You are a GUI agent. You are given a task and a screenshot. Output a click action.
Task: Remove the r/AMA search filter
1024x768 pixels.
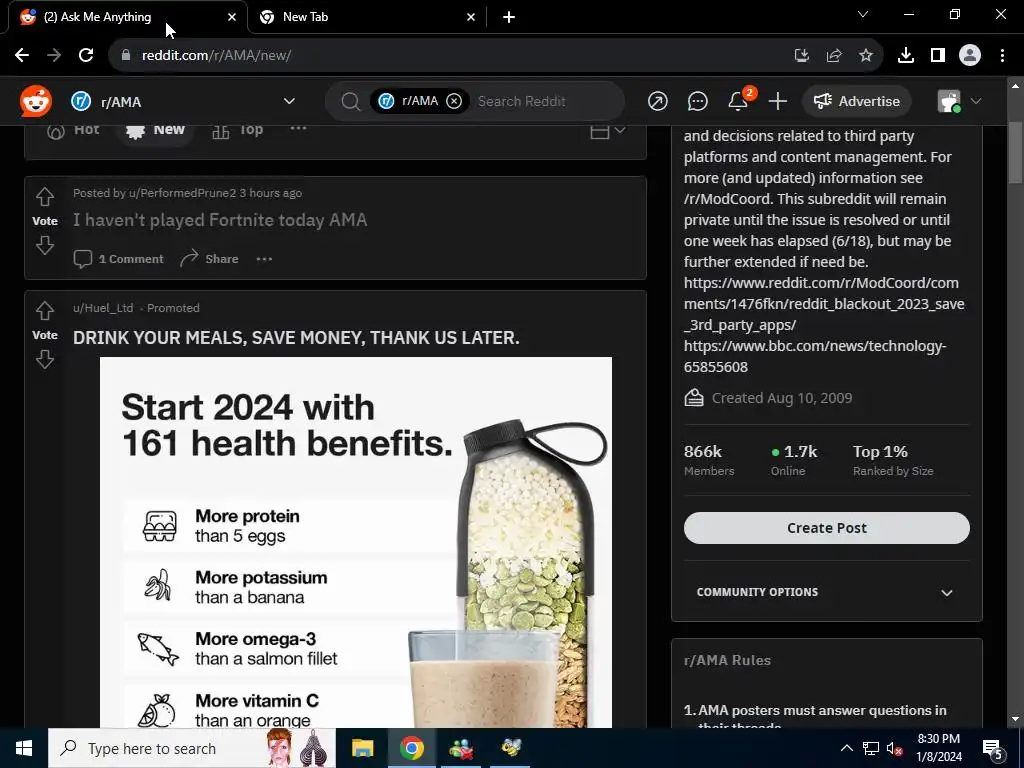[454, 101]
